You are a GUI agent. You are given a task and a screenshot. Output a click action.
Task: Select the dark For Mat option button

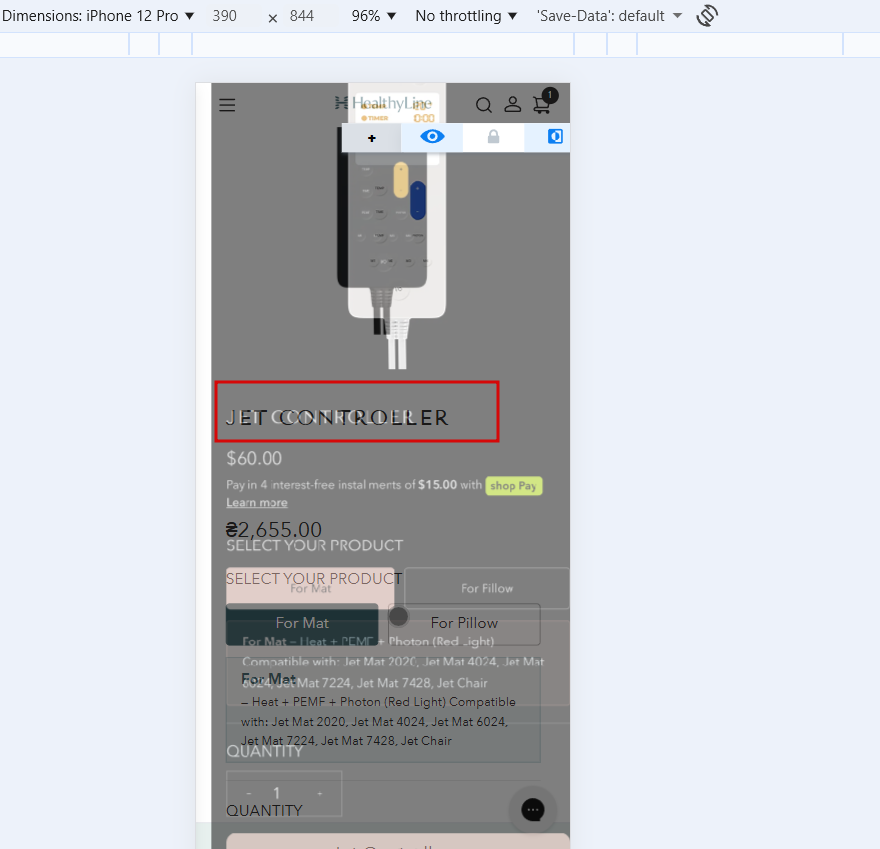(x=302, y=623)
